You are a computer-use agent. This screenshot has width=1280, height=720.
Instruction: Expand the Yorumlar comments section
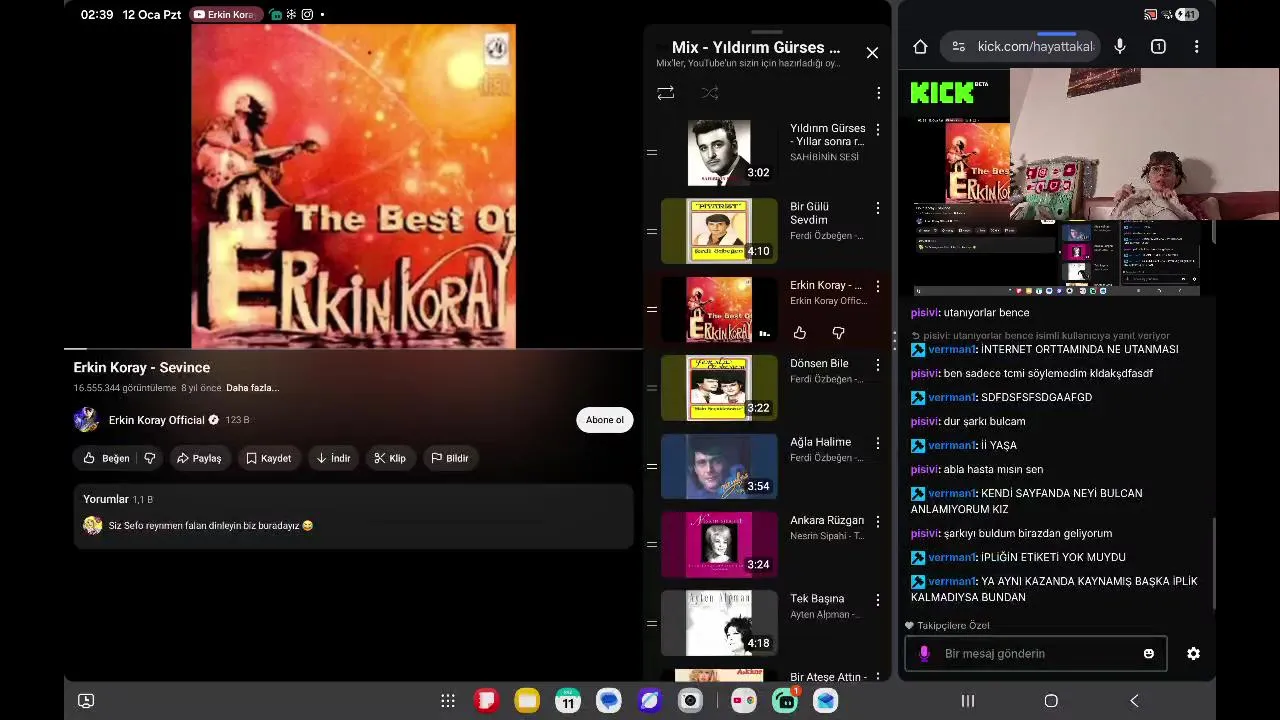(353, 516)
